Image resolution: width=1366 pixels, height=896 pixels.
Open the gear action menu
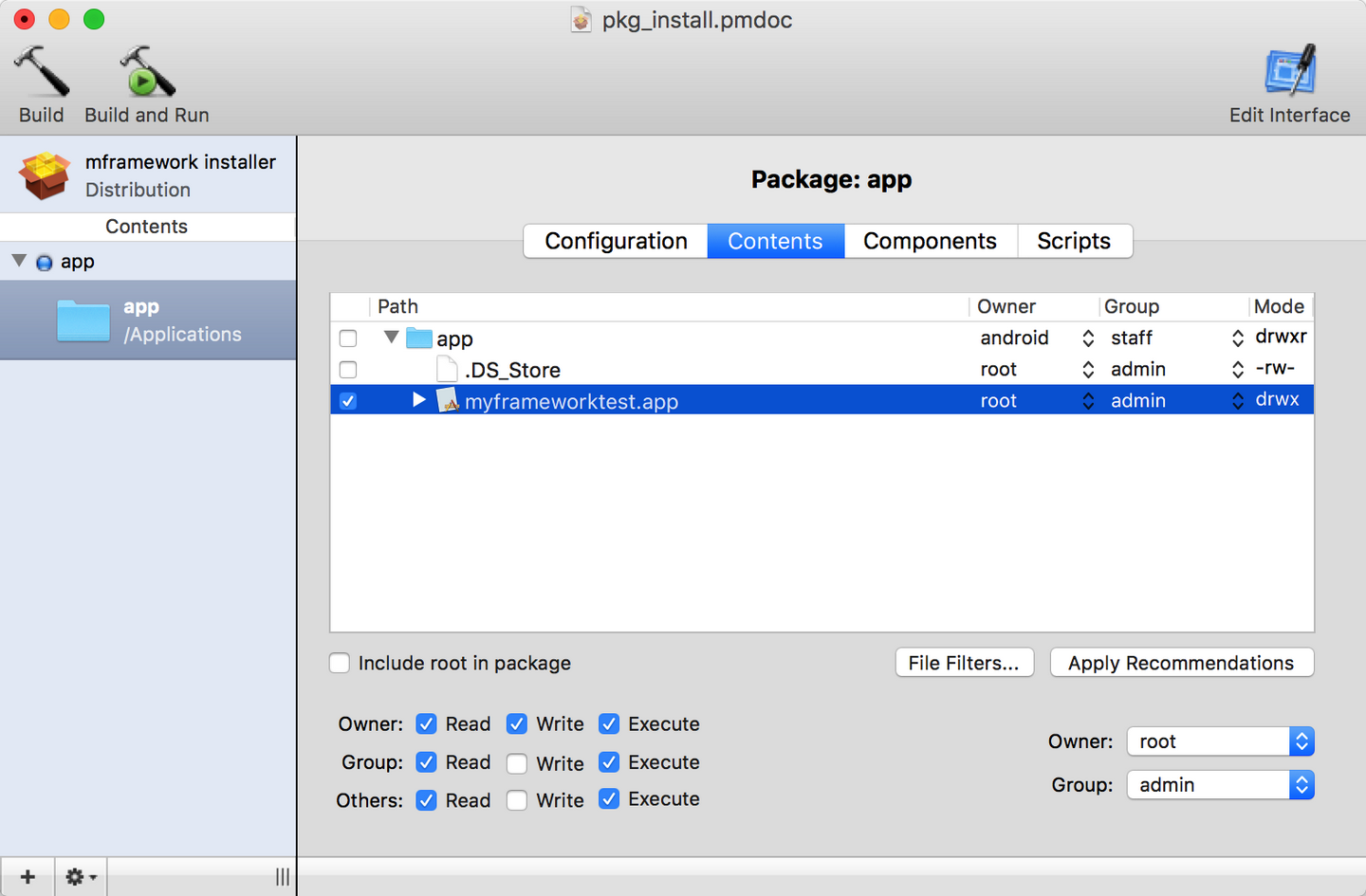tap(81, 877)
